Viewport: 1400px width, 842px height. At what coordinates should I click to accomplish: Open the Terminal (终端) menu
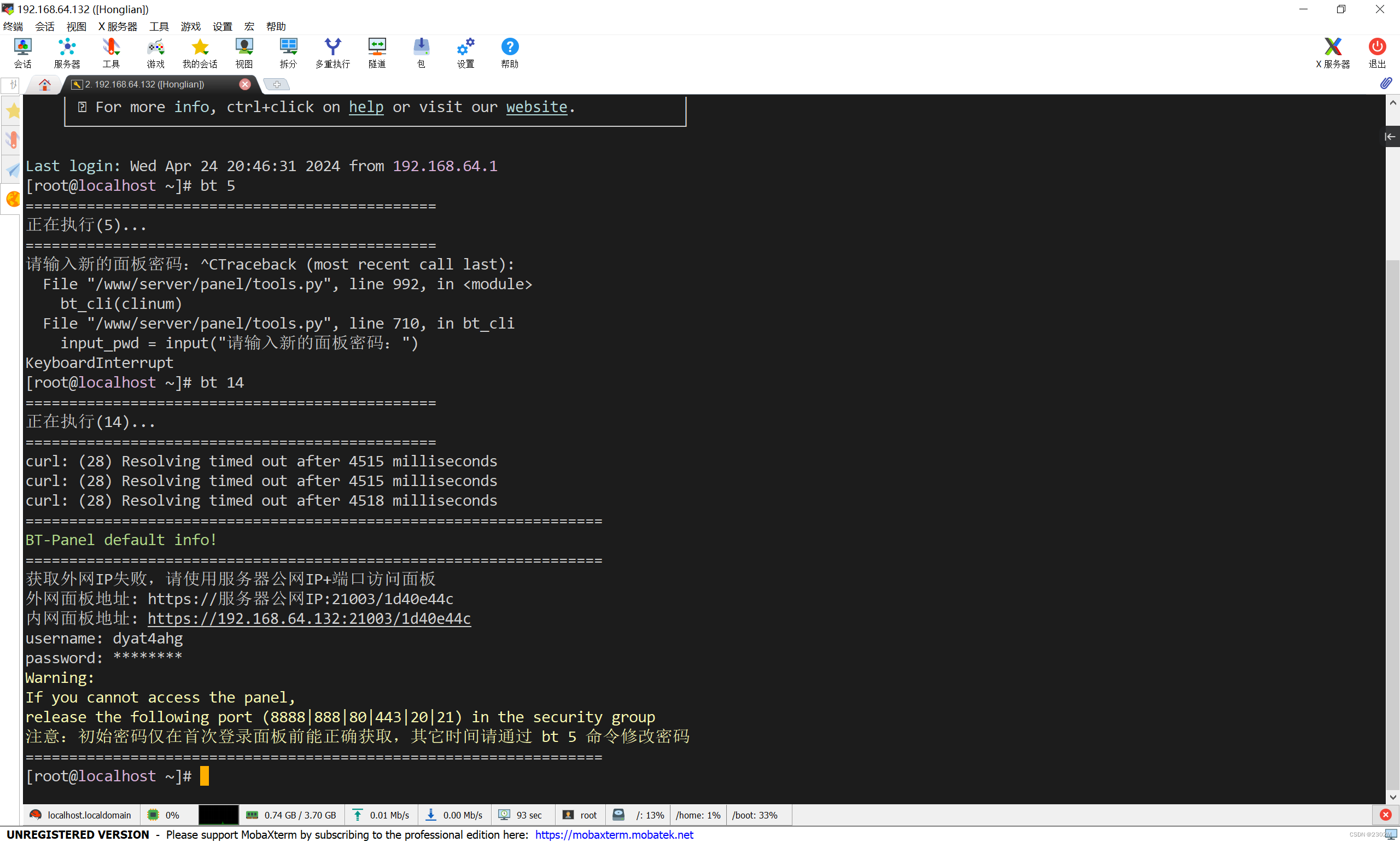(13, 26)
